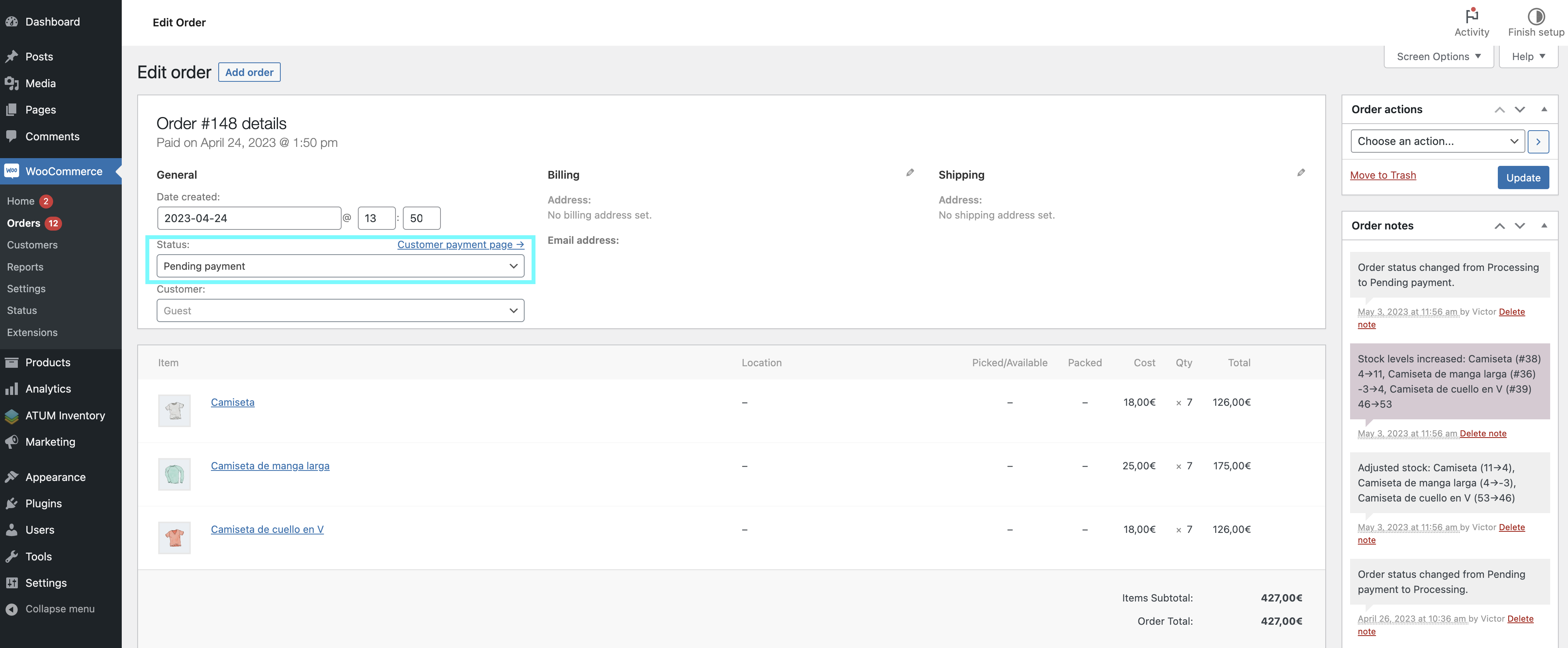Click Move to Trash link

[1383, 175]
